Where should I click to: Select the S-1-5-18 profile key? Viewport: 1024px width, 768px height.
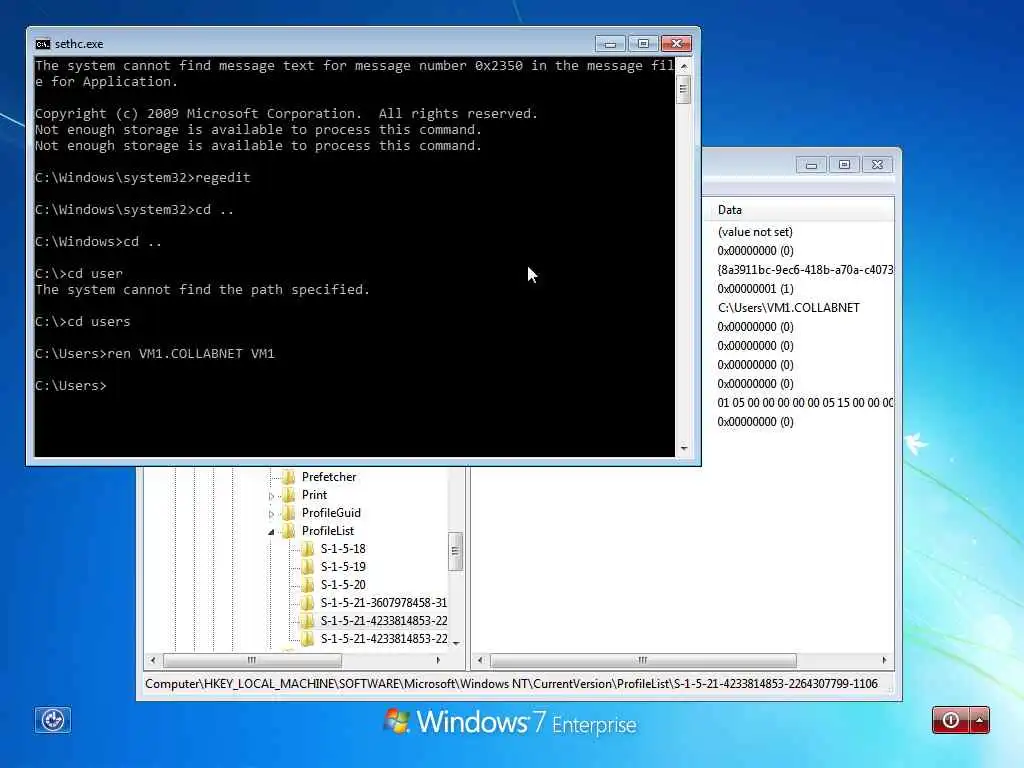coord(343,549)
